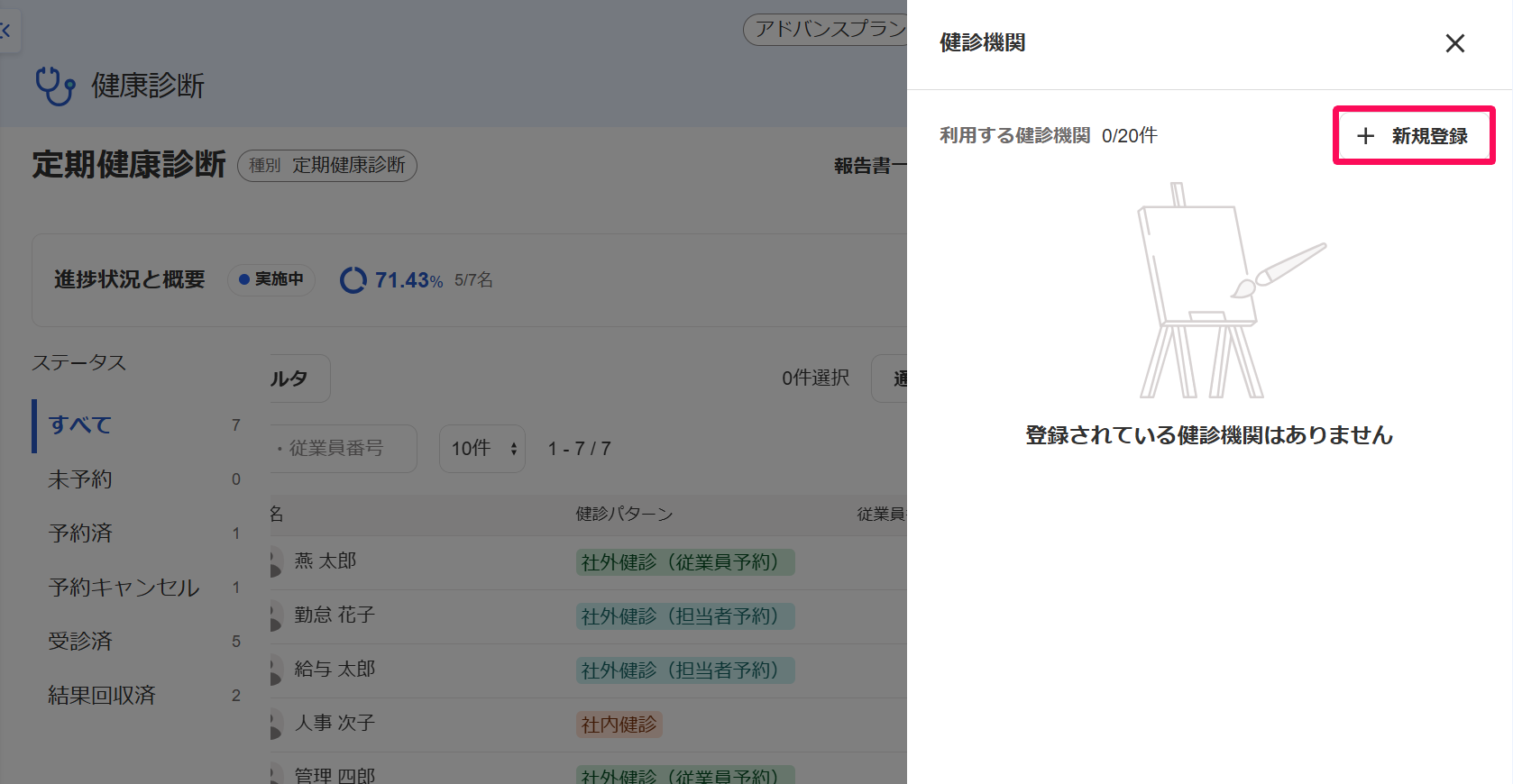
Task: Click the アドバンスプラン badge
Action: pos(826,30)
